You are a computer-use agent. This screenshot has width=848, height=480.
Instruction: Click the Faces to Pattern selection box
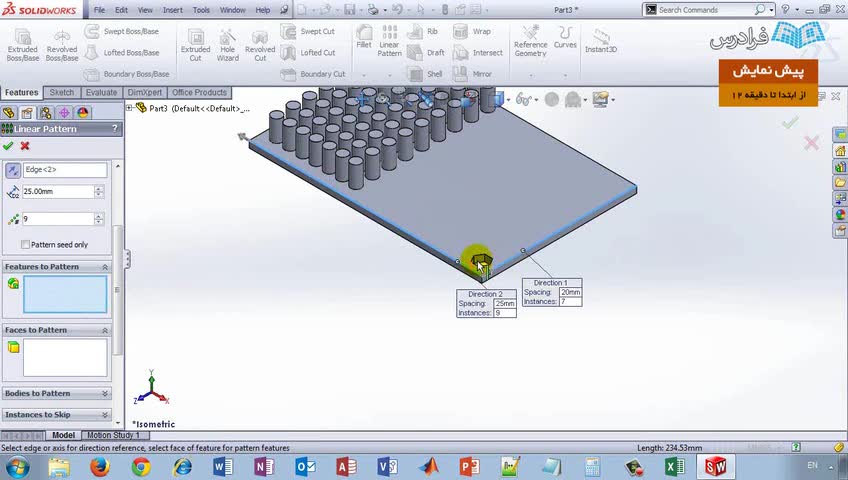coord(65,357)
